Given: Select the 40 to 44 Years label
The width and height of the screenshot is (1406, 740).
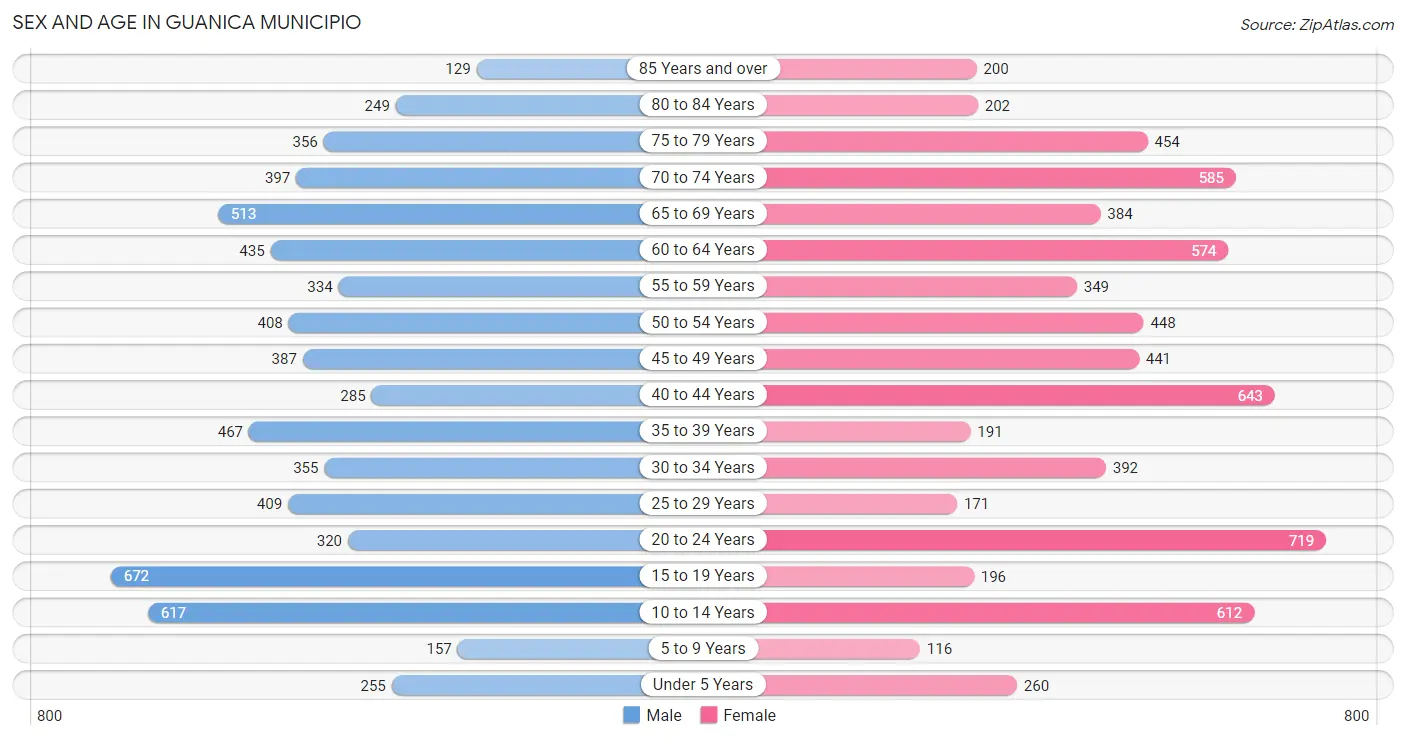Looking at the screenshot, I should click(x=703, y=395).
